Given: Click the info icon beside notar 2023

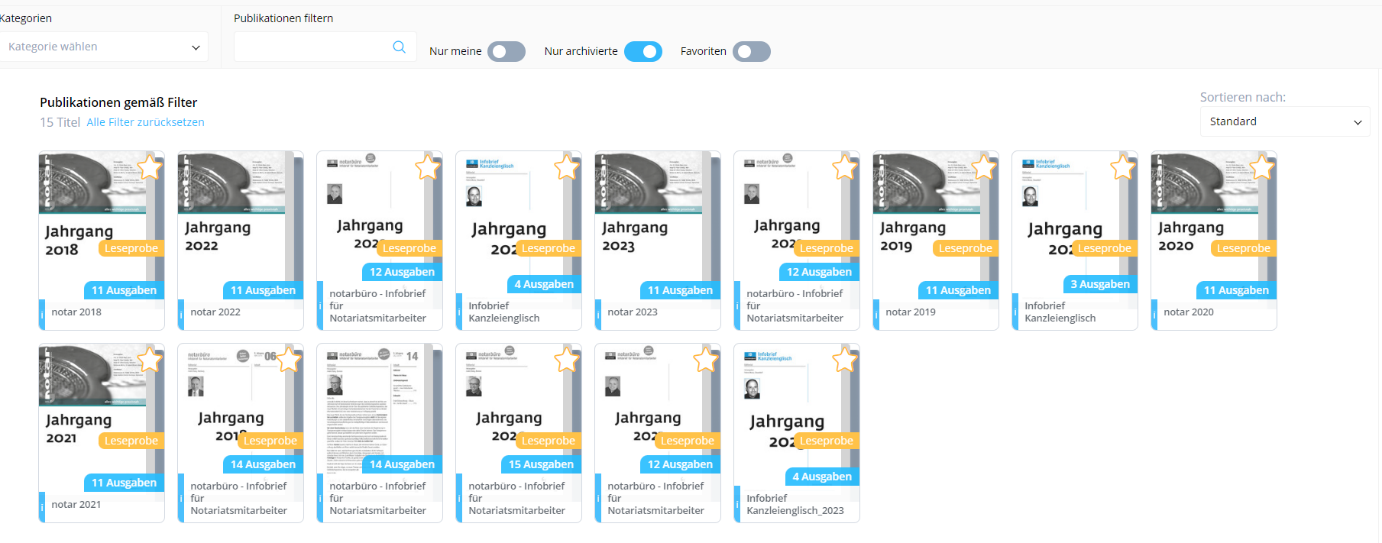Looking at the screenshot, I should tap(599, 313).
